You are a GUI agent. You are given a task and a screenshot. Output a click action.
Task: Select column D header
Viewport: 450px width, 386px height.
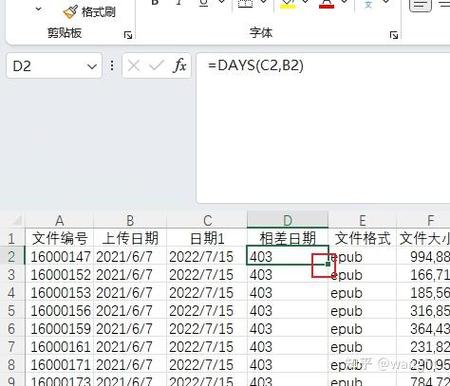(288, 220)
